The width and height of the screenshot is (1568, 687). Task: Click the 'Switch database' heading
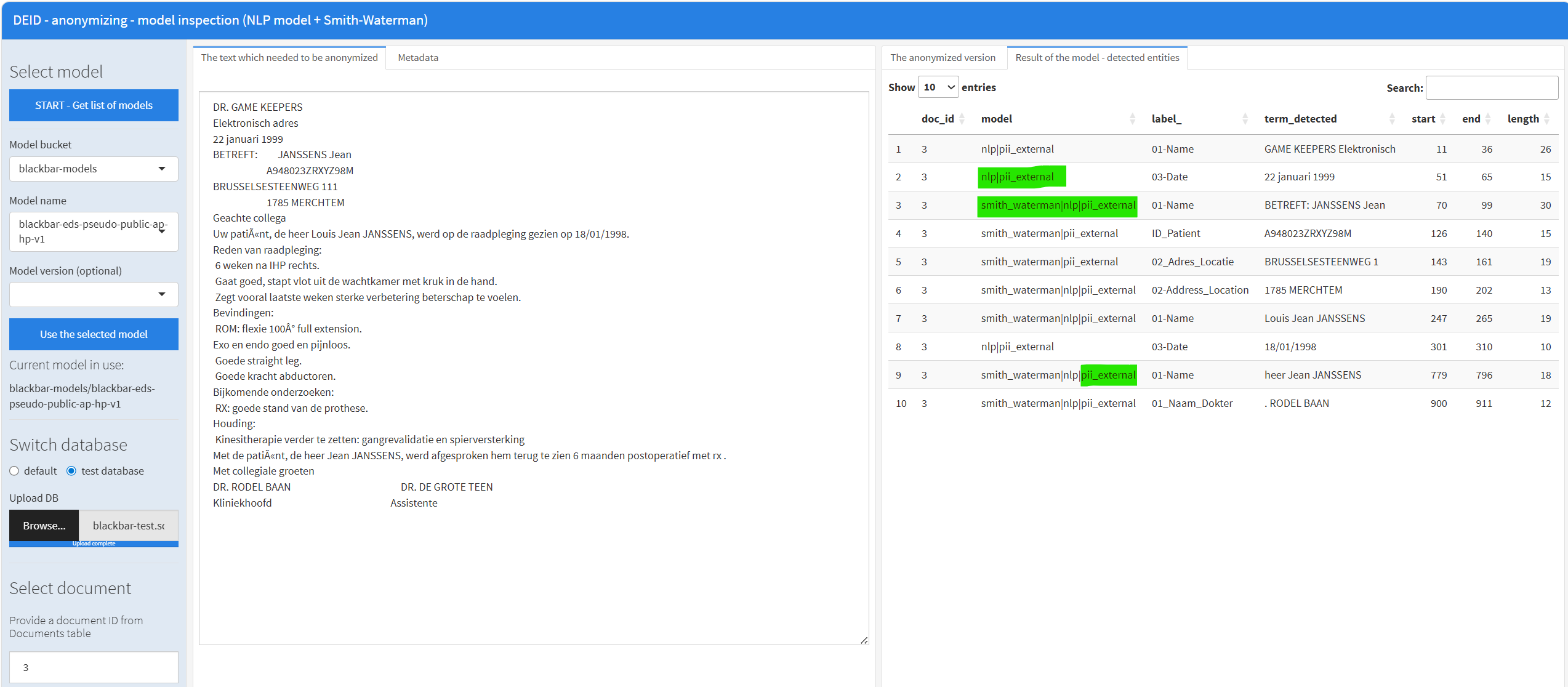point(68,445)
